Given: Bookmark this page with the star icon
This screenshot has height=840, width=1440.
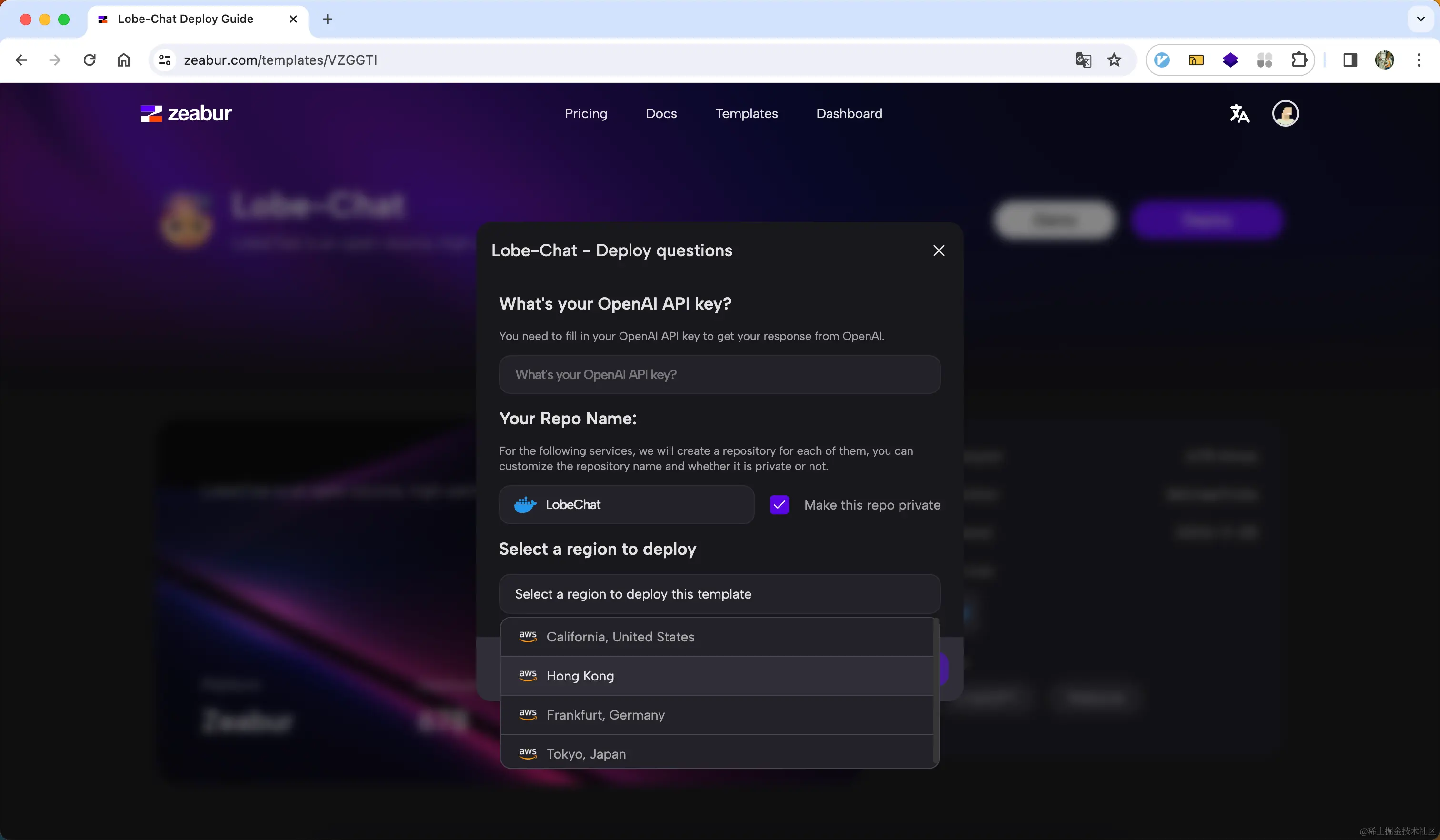Looking at the screenshot, I should [1114, 60].
